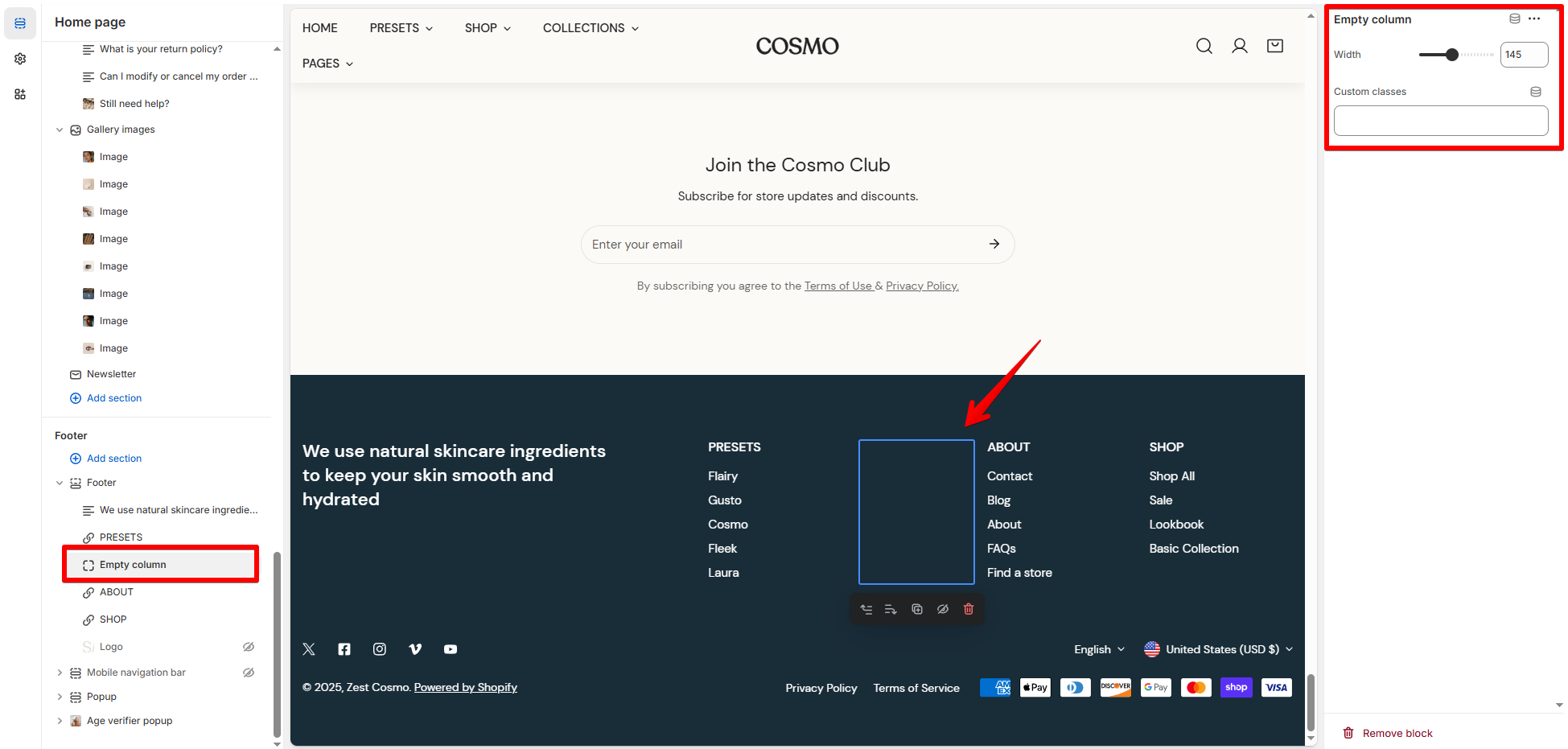Image resolution: width=1568 pixels, height=749 pixels.
Task: Click the Visa payment icon
Action: 1277,687
